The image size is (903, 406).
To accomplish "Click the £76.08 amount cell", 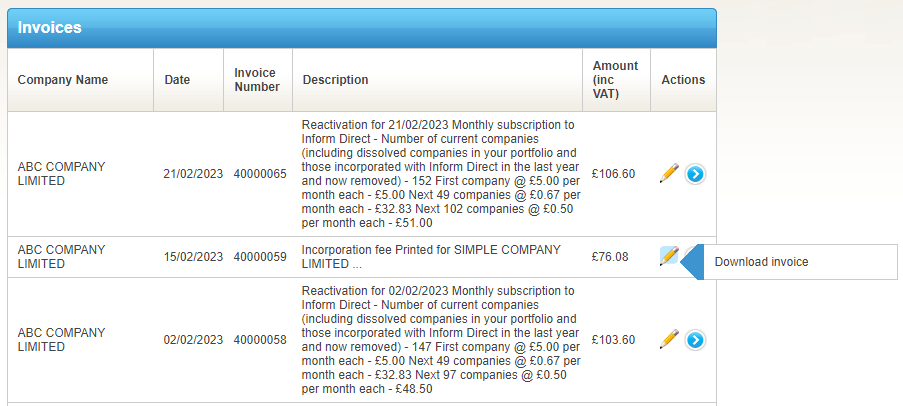I will click(610, 257).
